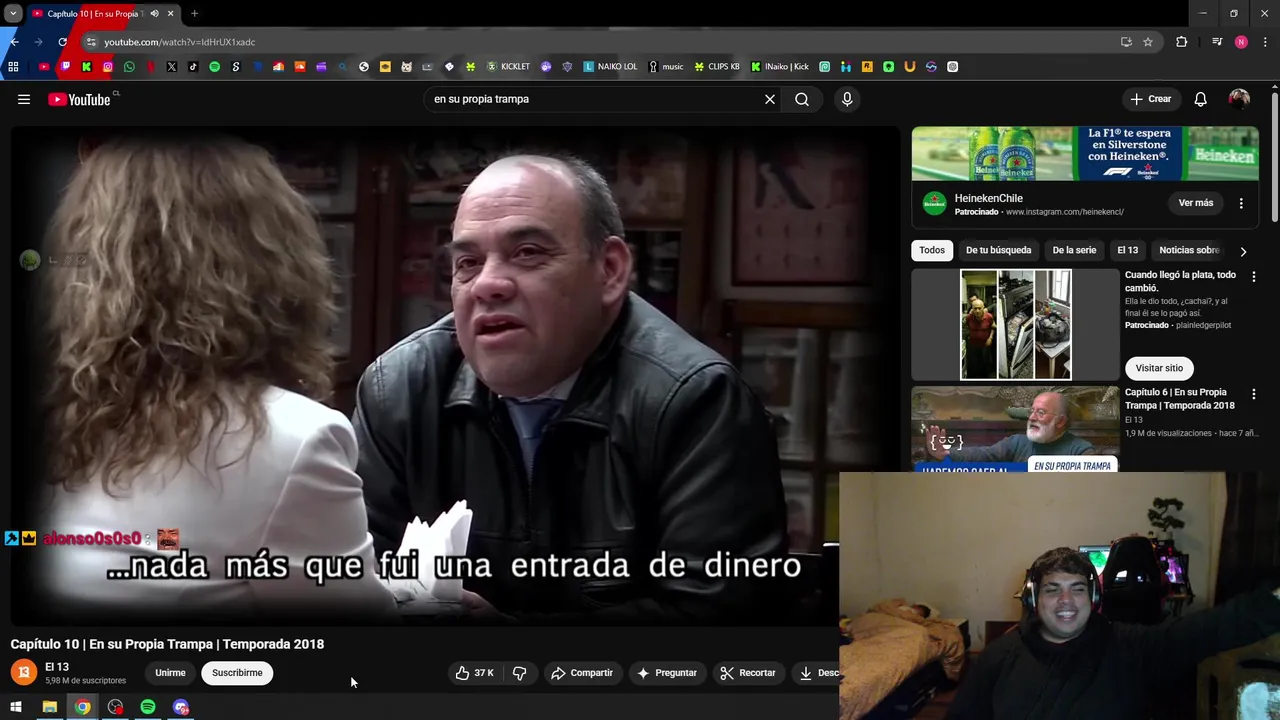Screen dimensions: 1280x720
Task: Close the 'Capítulo 10' browser tab
Action: point(170,14)
